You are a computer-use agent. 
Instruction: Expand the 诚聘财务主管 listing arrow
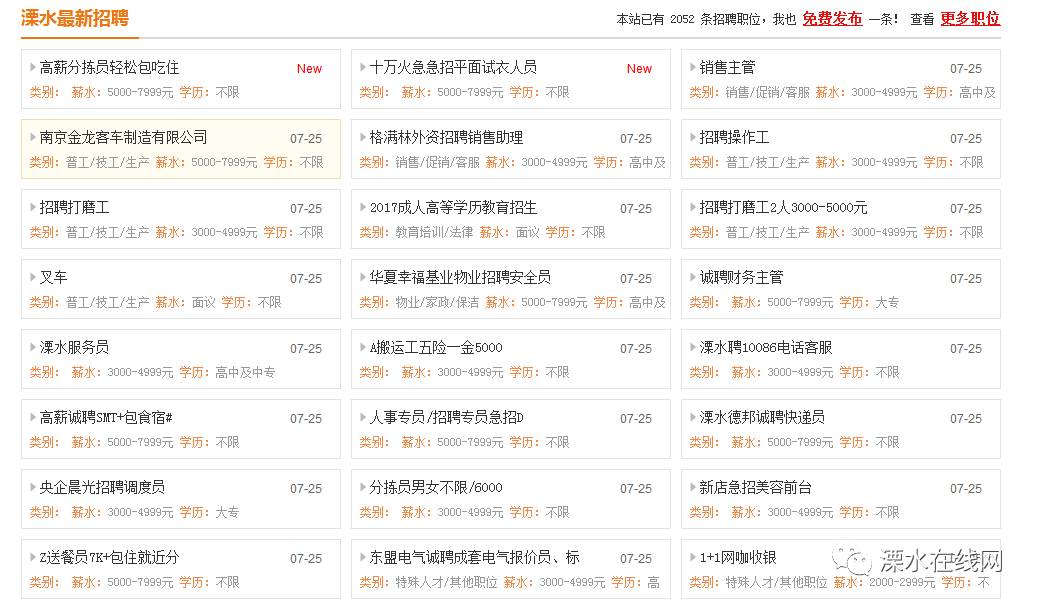(693, 278)
